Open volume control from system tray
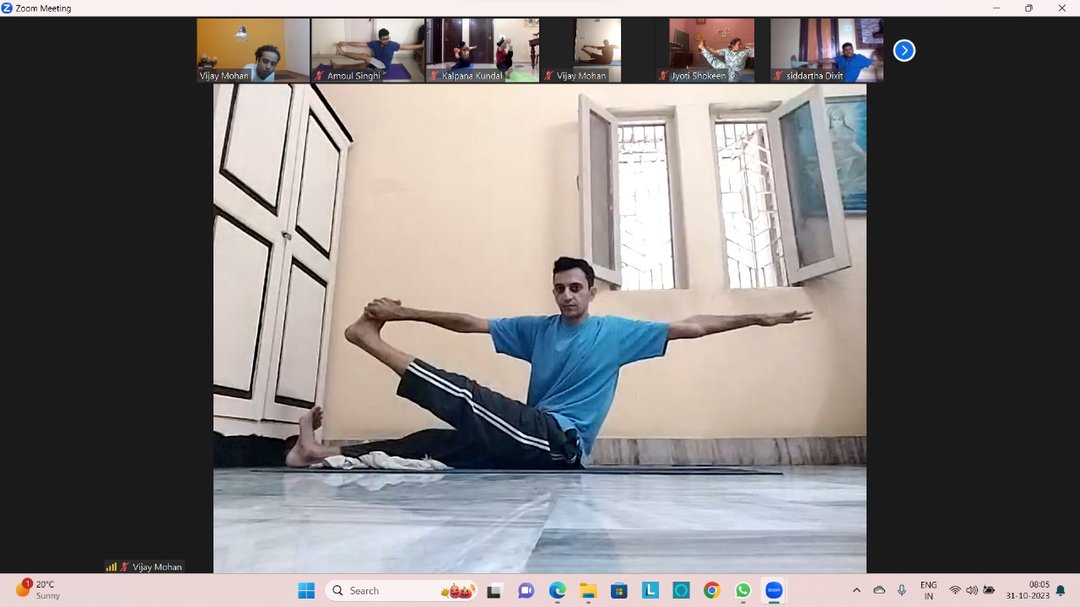 click(x=971, y=590)
